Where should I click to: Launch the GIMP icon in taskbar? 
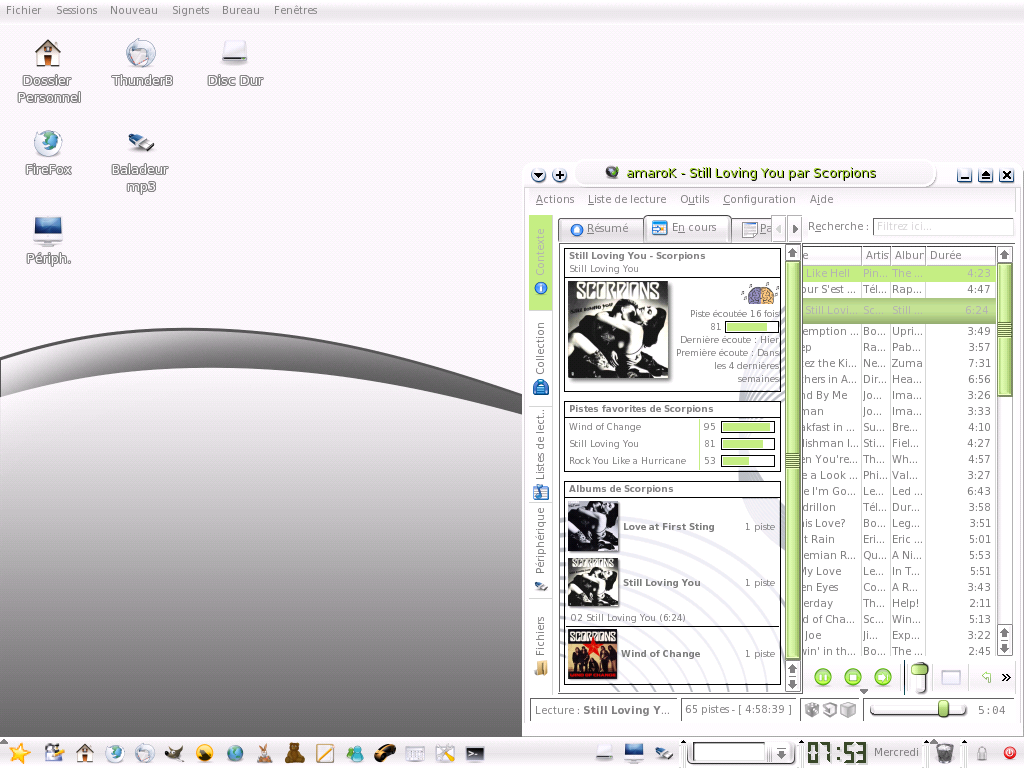pos(174,754)
